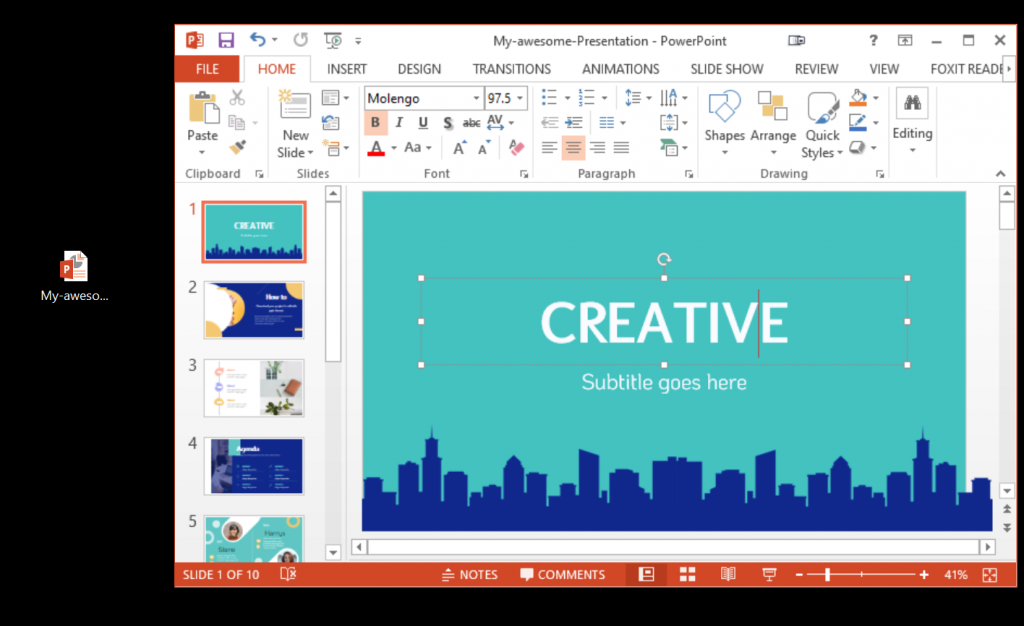Open the ANIMATIONS ribbon tab
Image resolution: width=1024 pixels, height=626 pixels.
(620, 68)
